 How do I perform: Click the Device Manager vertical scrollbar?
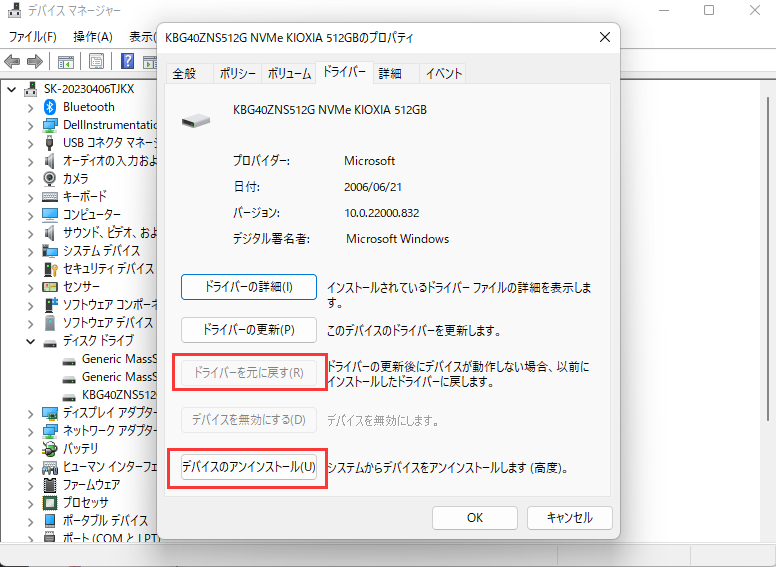tap(768, 257)
